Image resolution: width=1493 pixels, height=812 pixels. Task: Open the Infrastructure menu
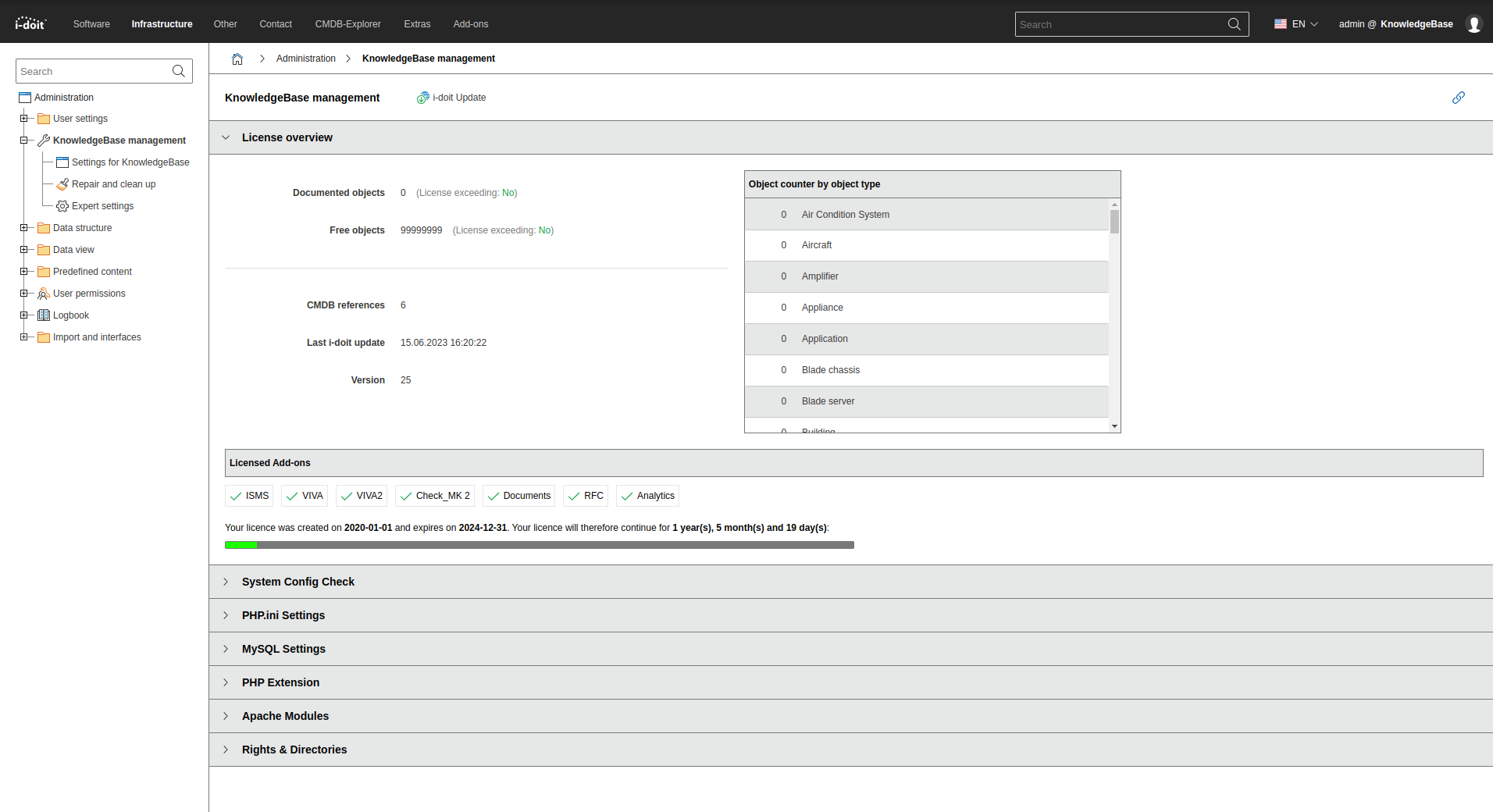[162, 24]
